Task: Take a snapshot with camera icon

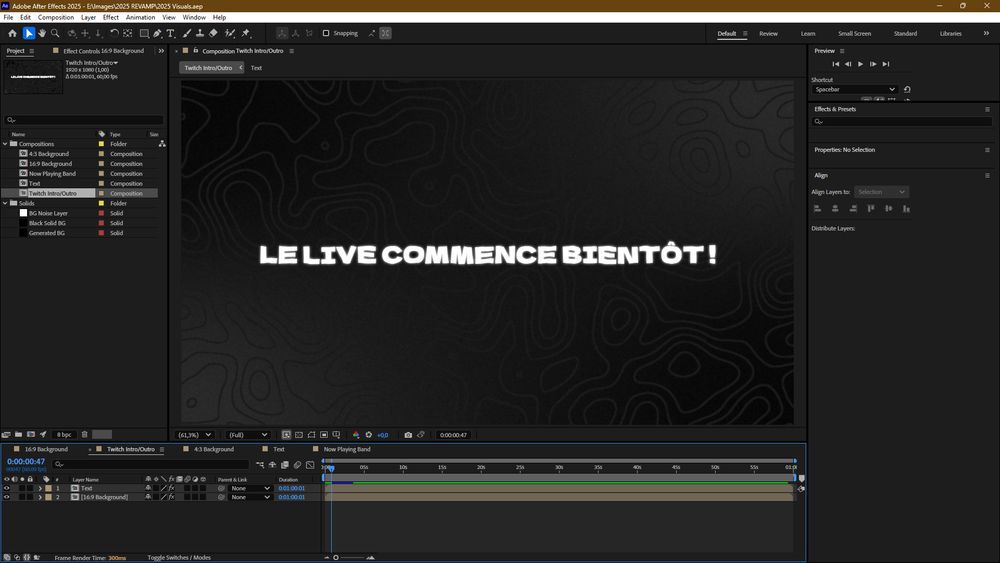Action: coord(408,435)
